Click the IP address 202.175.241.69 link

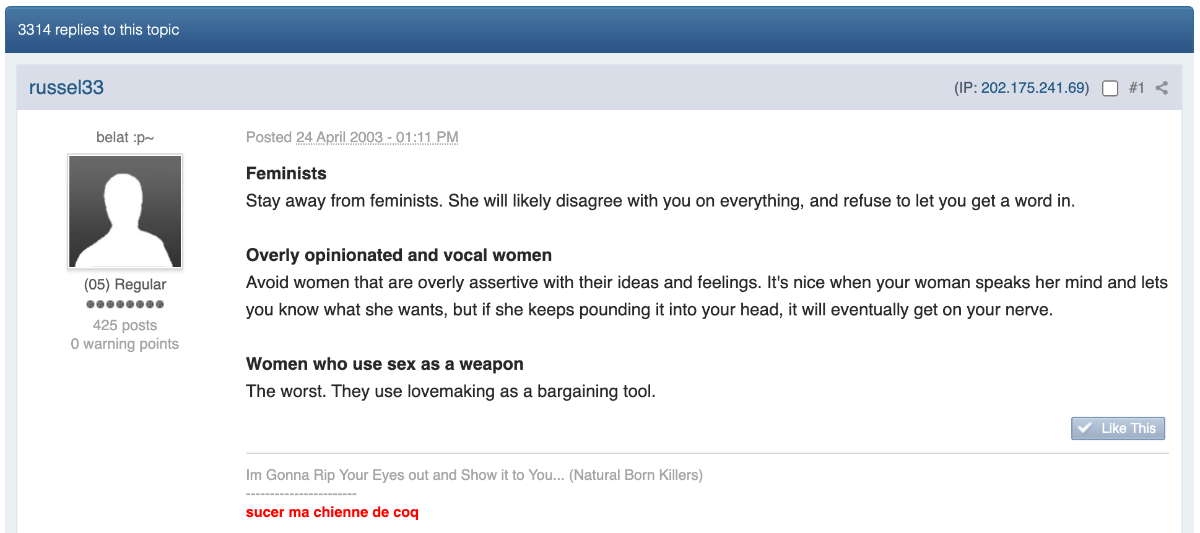pyautogui.click(x=1034, y=88)
